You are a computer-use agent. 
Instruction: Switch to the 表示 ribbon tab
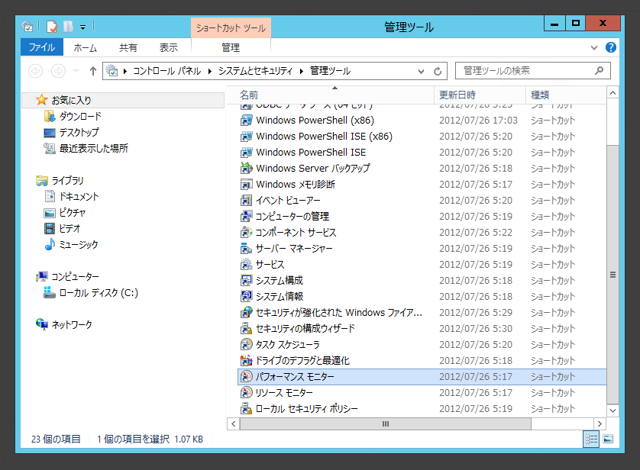169,48
